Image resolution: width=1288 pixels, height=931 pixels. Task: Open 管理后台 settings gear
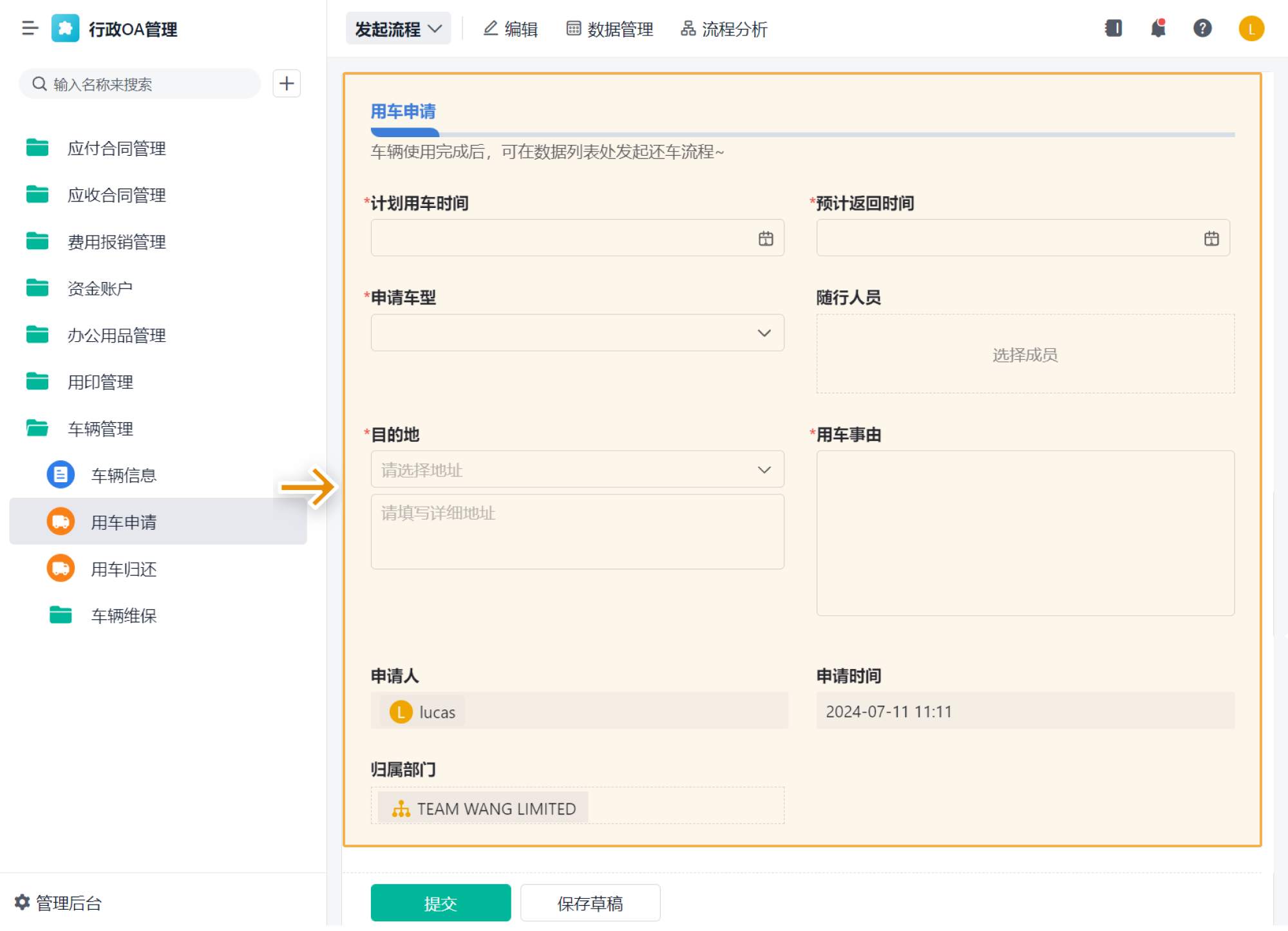(21, 902)
